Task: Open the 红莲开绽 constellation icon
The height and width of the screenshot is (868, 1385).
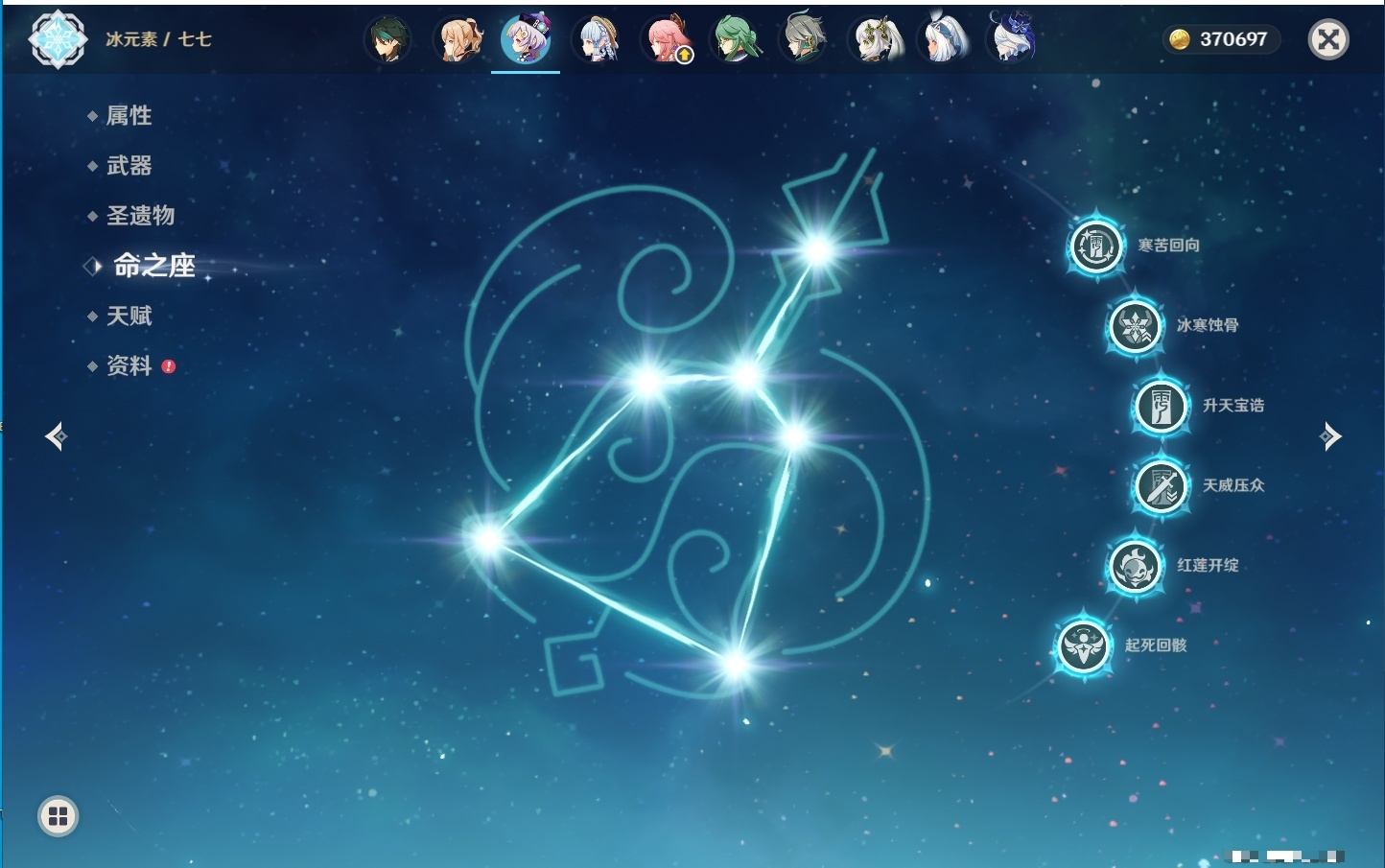Action: pos(1135,566)
